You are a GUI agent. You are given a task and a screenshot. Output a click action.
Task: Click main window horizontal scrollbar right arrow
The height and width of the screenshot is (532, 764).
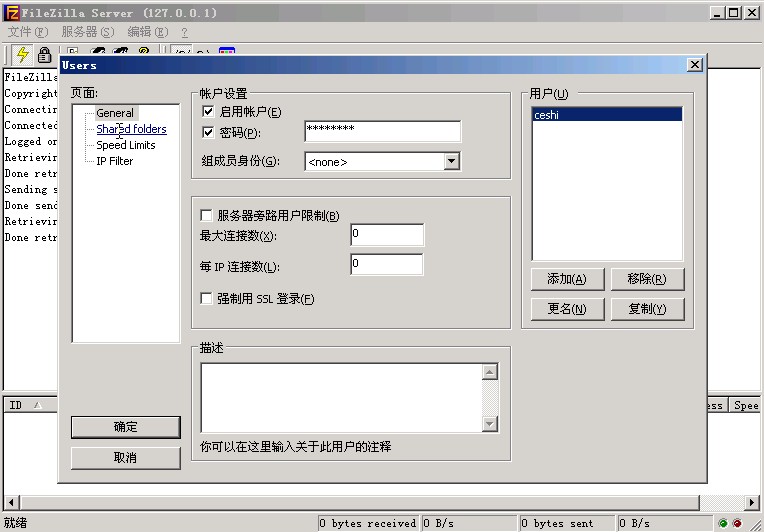752,502
